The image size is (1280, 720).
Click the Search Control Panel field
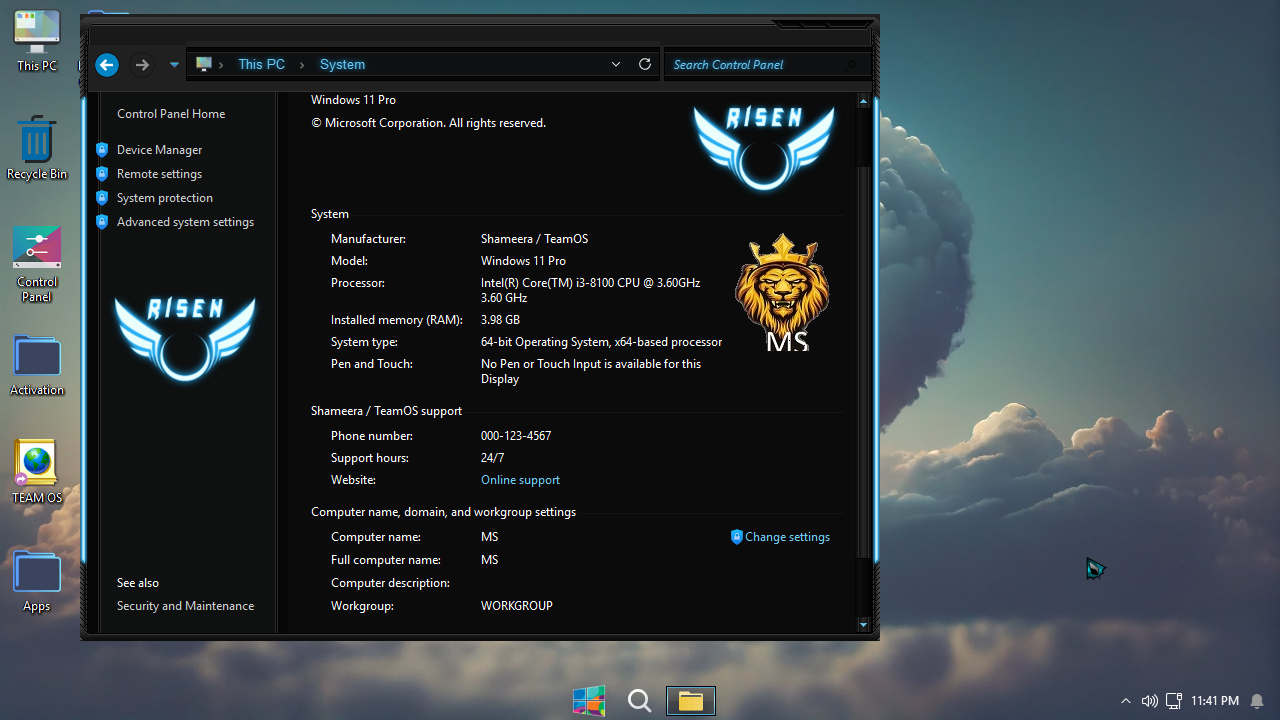point(767,64)
